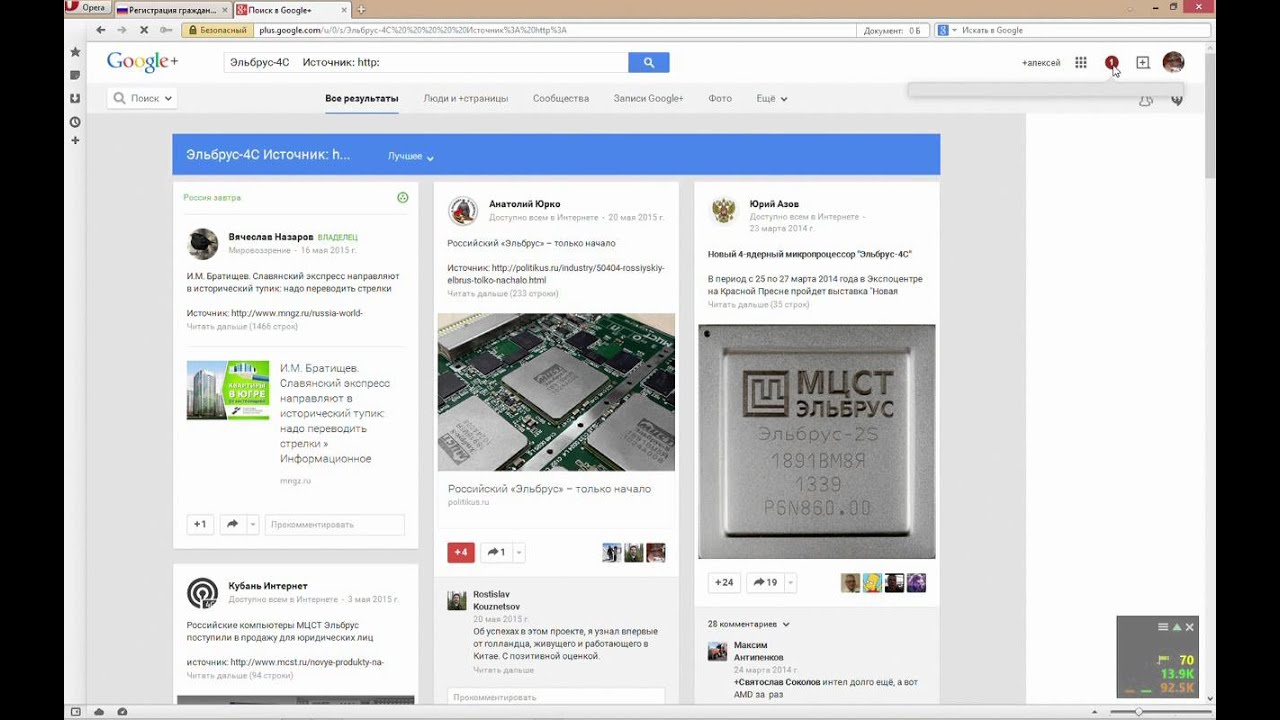Open the 'Поиск' navigation dropdown
The width and height of the screenshot is (1280, 720).
[143, 98]
